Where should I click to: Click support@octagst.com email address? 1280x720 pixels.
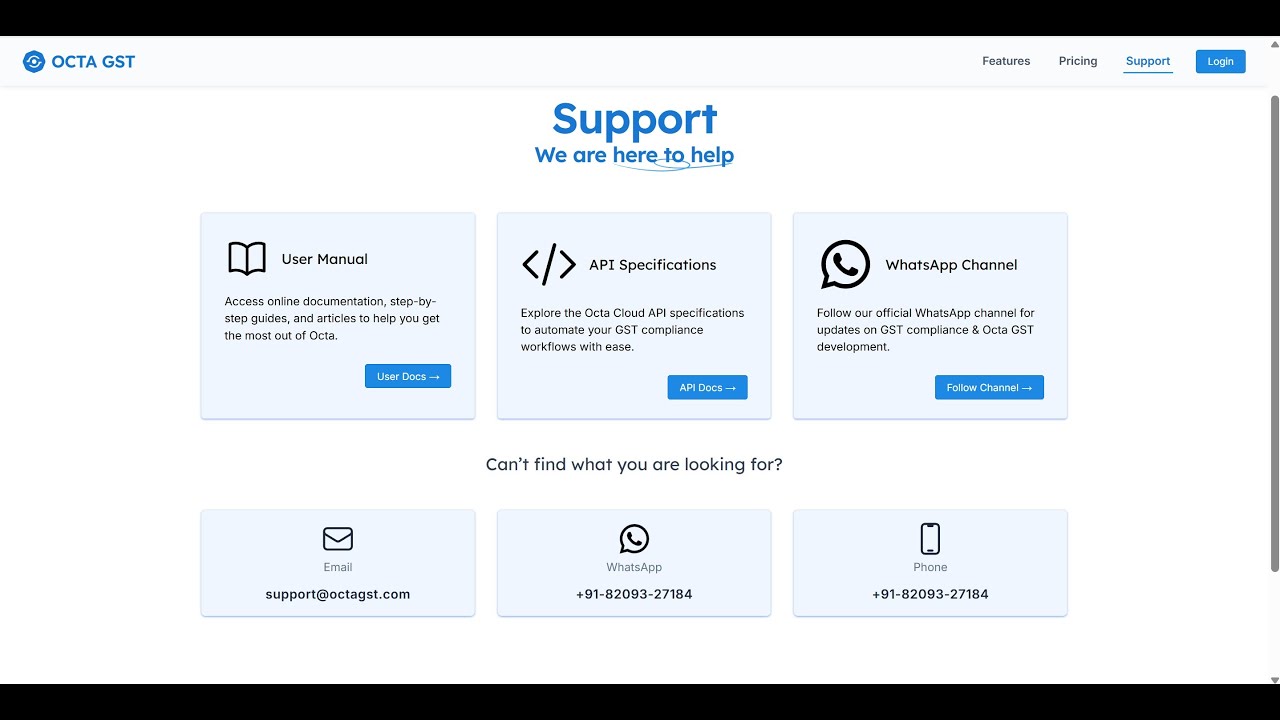[x=338, y=594]
